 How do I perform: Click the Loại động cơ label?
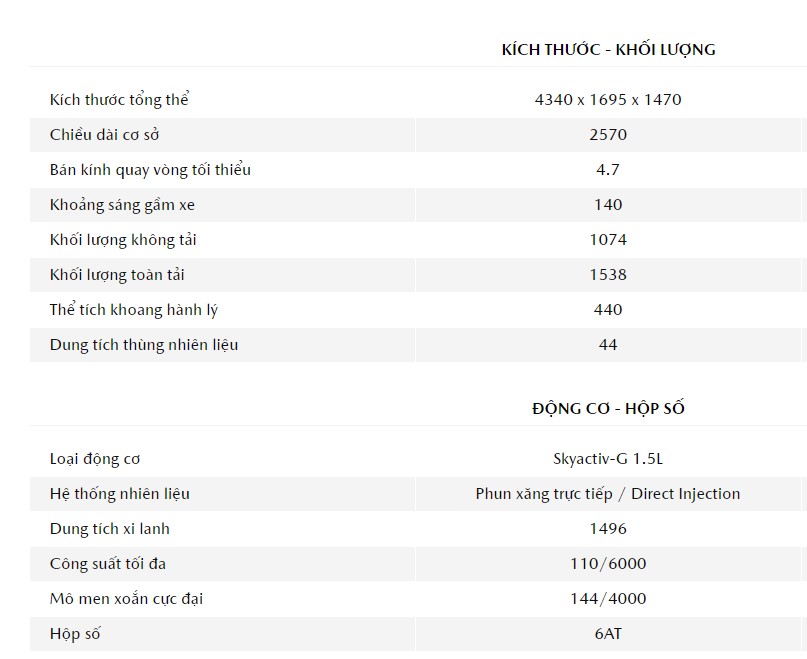[95, 459]
